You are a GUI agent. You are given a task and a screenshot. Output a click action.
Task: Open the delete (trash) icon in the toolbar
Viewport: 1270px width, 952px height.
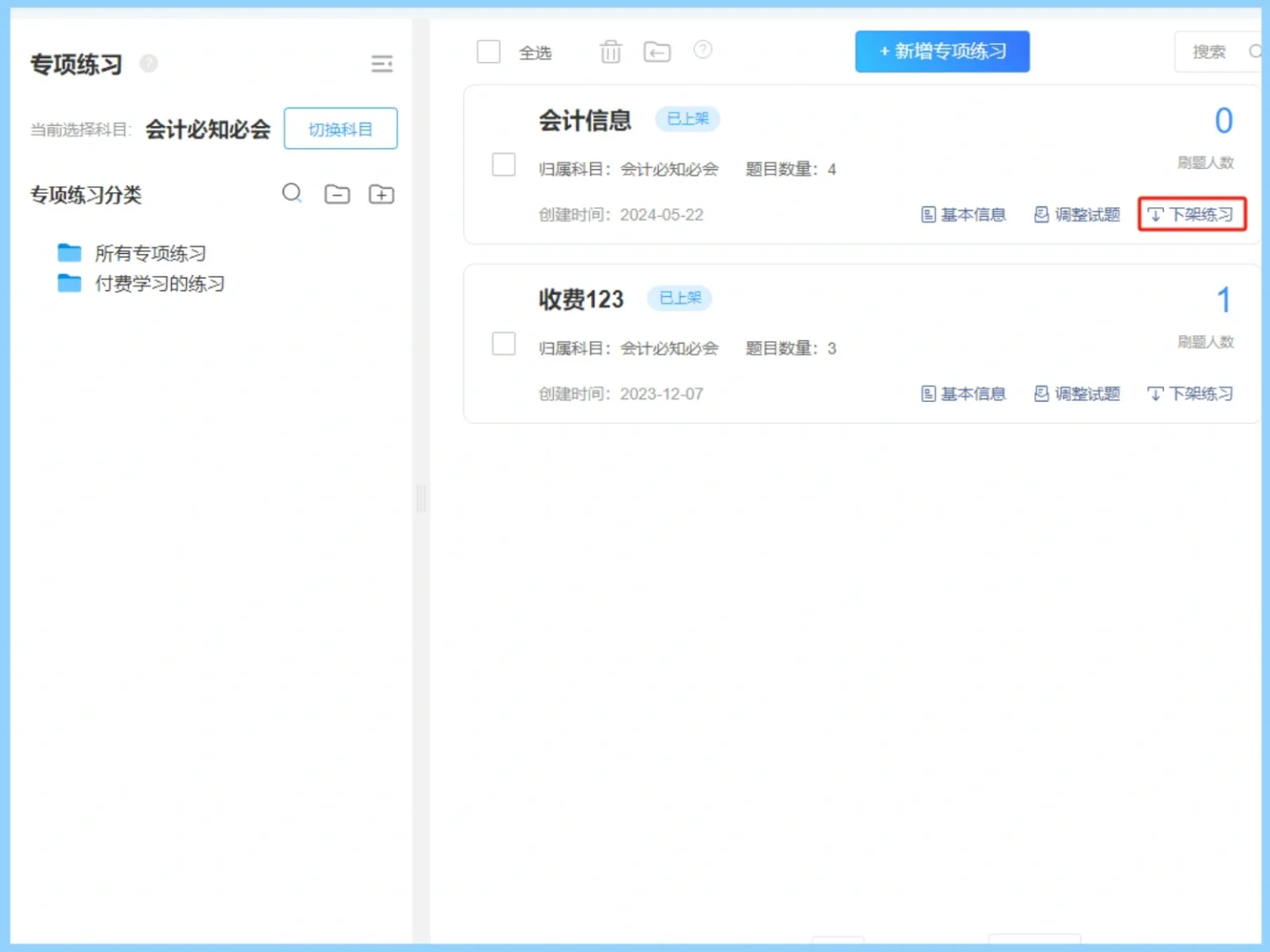pyautogui.click(x=610, y=51)
